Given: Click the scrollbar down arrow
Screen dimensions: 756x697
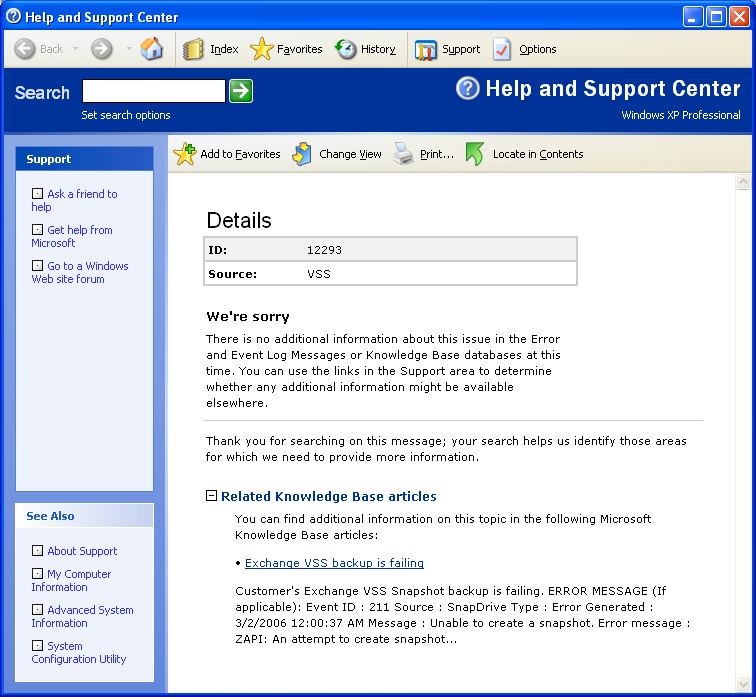Looking at the screenshot, I should coord(743,684).
